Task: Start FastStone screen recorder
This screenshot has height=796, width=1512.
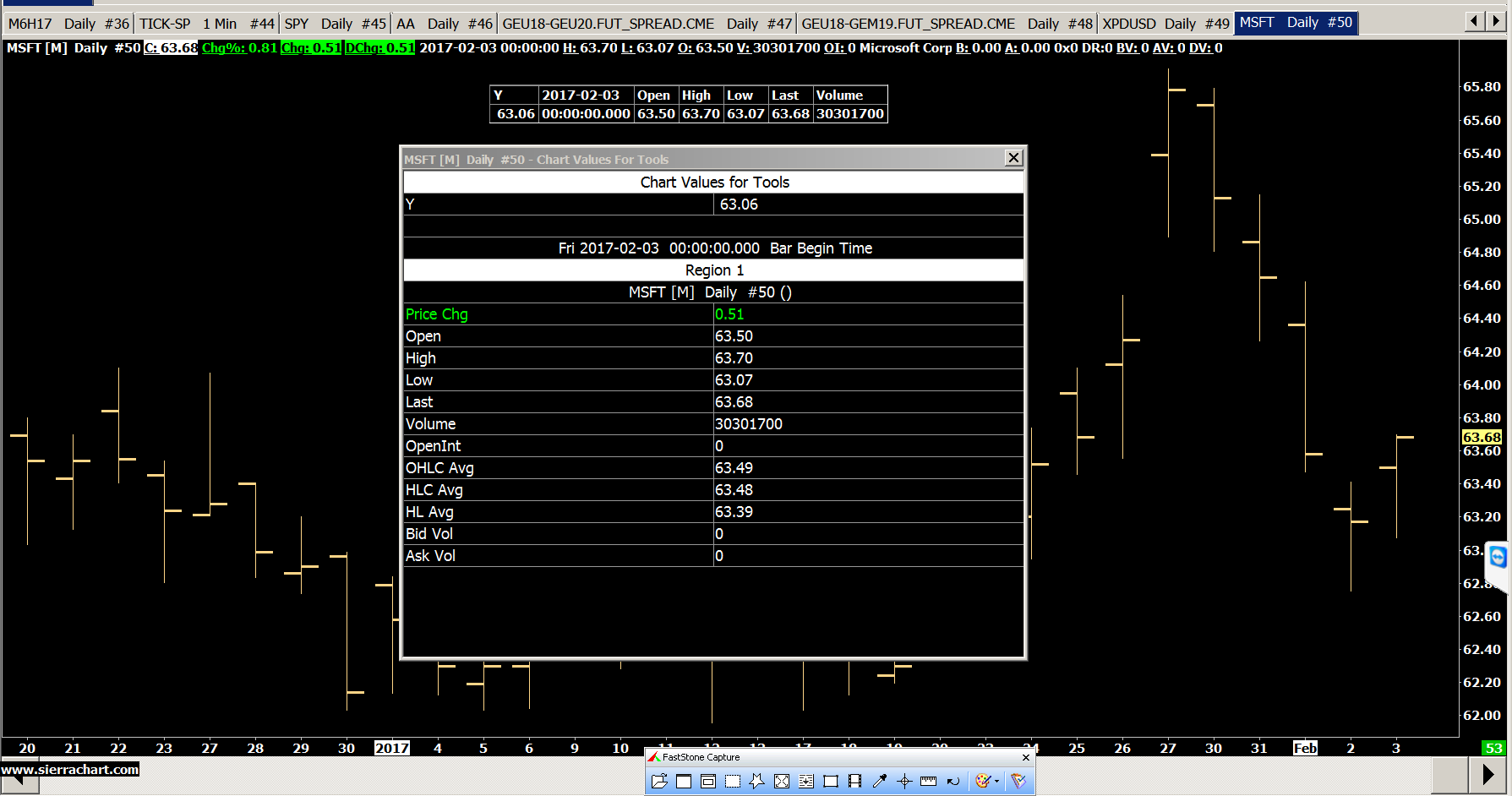Action: pyautogui.click(x=855, y=781)
